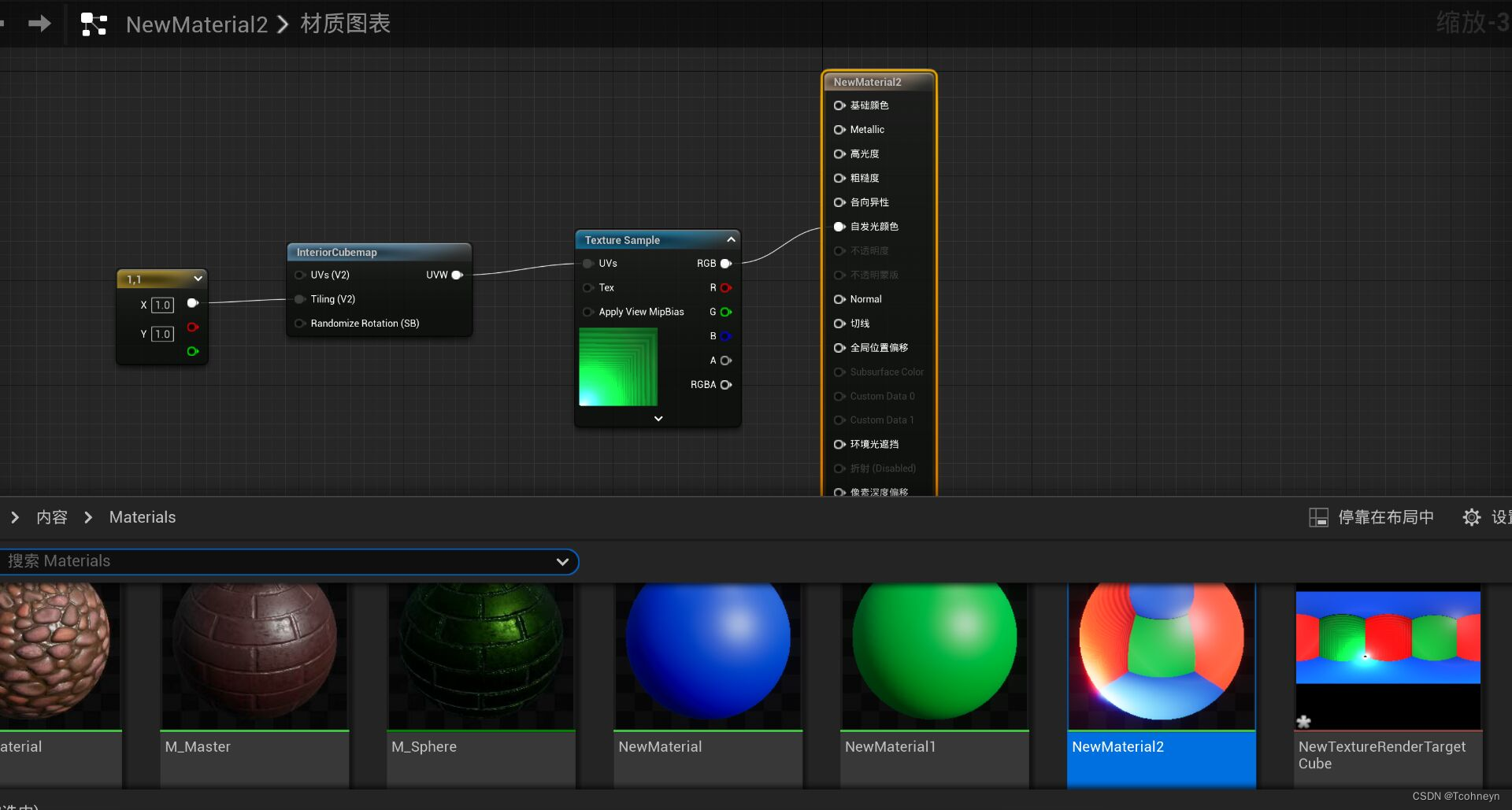1512x810 pixels.
Task: Click the UVs (V2) input pin
Action: [x=300, y=275]
